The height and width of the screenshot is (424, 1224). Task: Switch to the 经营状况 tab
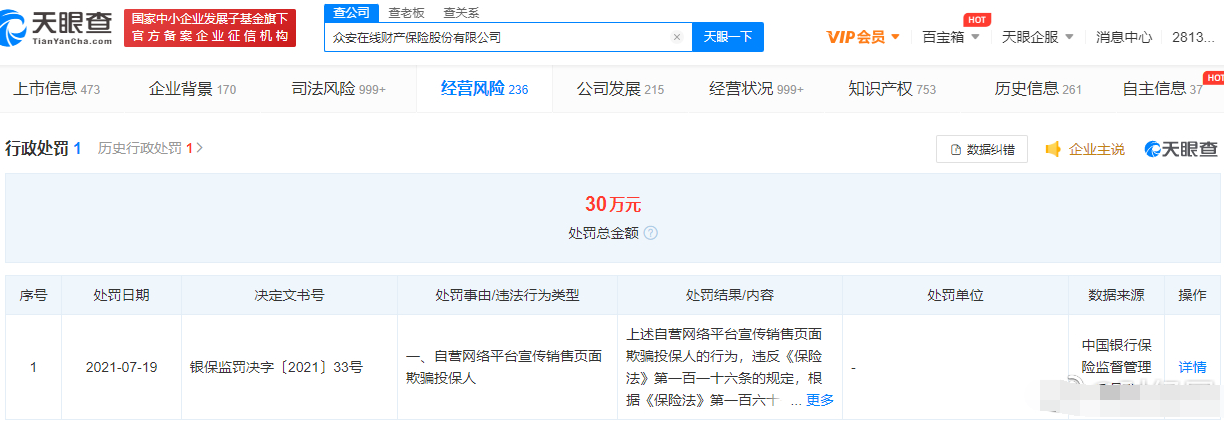click(x=756, y=89)
